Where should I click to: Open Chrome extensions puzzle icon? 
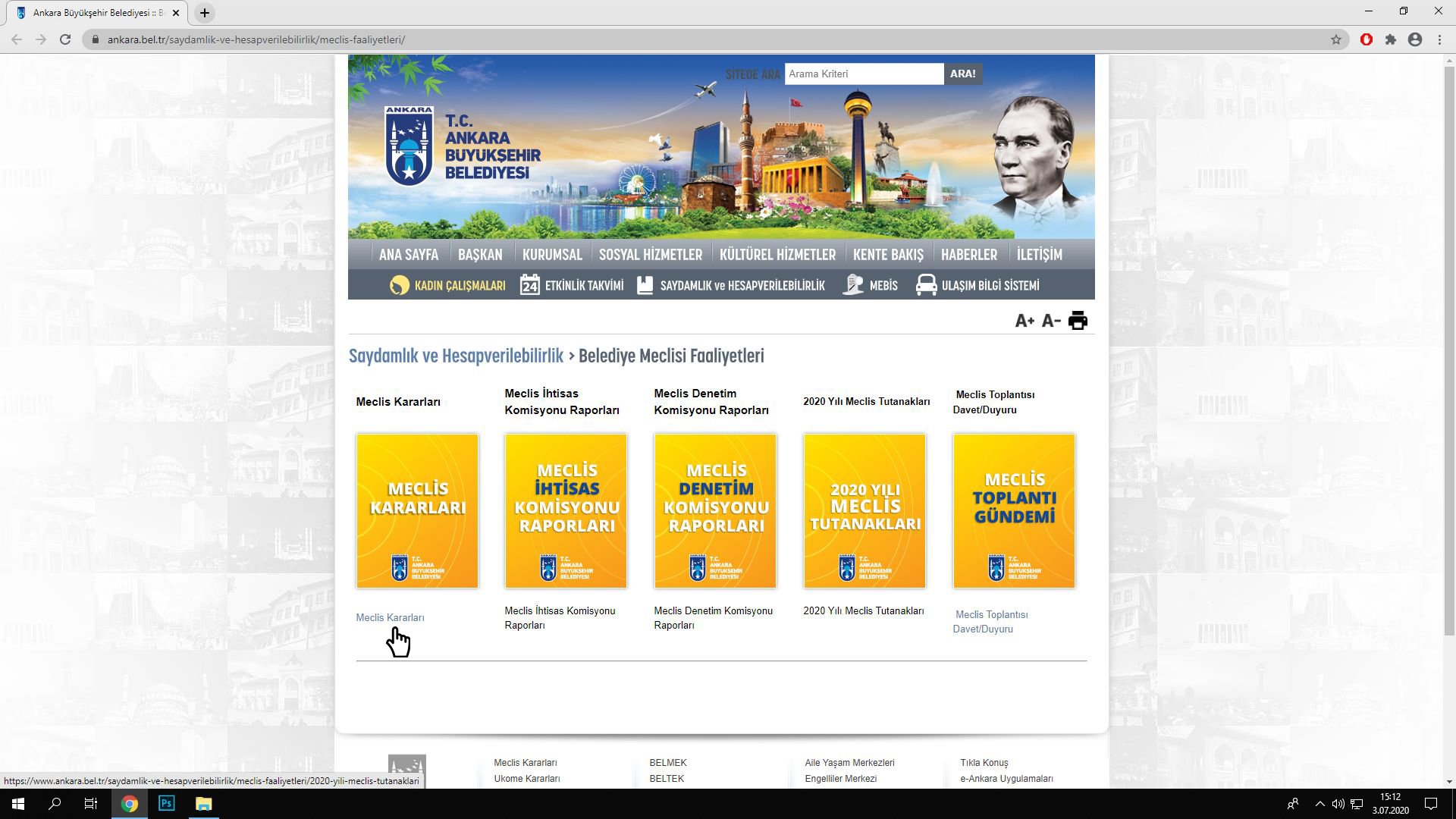1390,39
